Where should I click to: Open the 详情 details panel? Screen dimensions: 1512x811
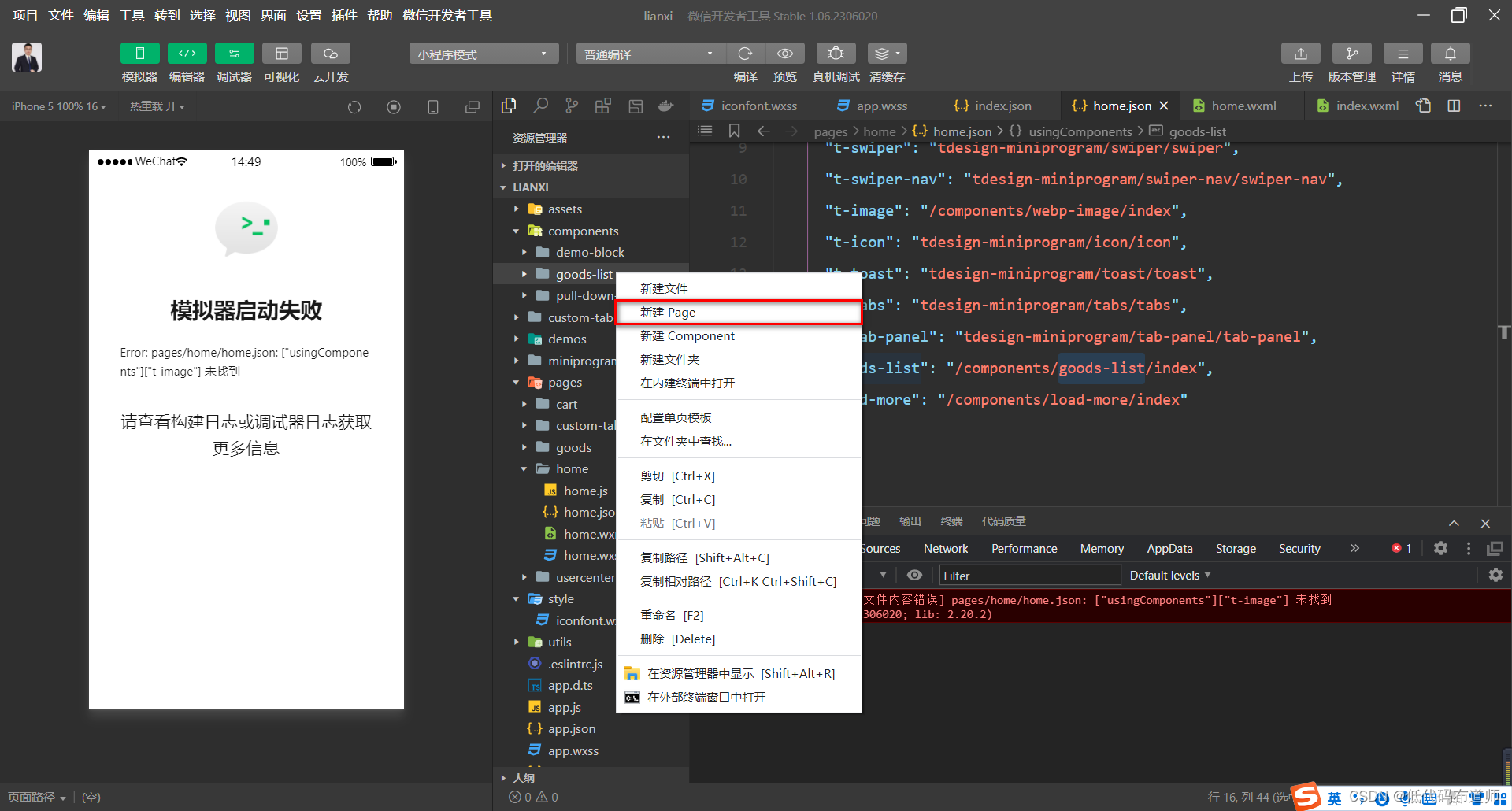click(1403, 54)
